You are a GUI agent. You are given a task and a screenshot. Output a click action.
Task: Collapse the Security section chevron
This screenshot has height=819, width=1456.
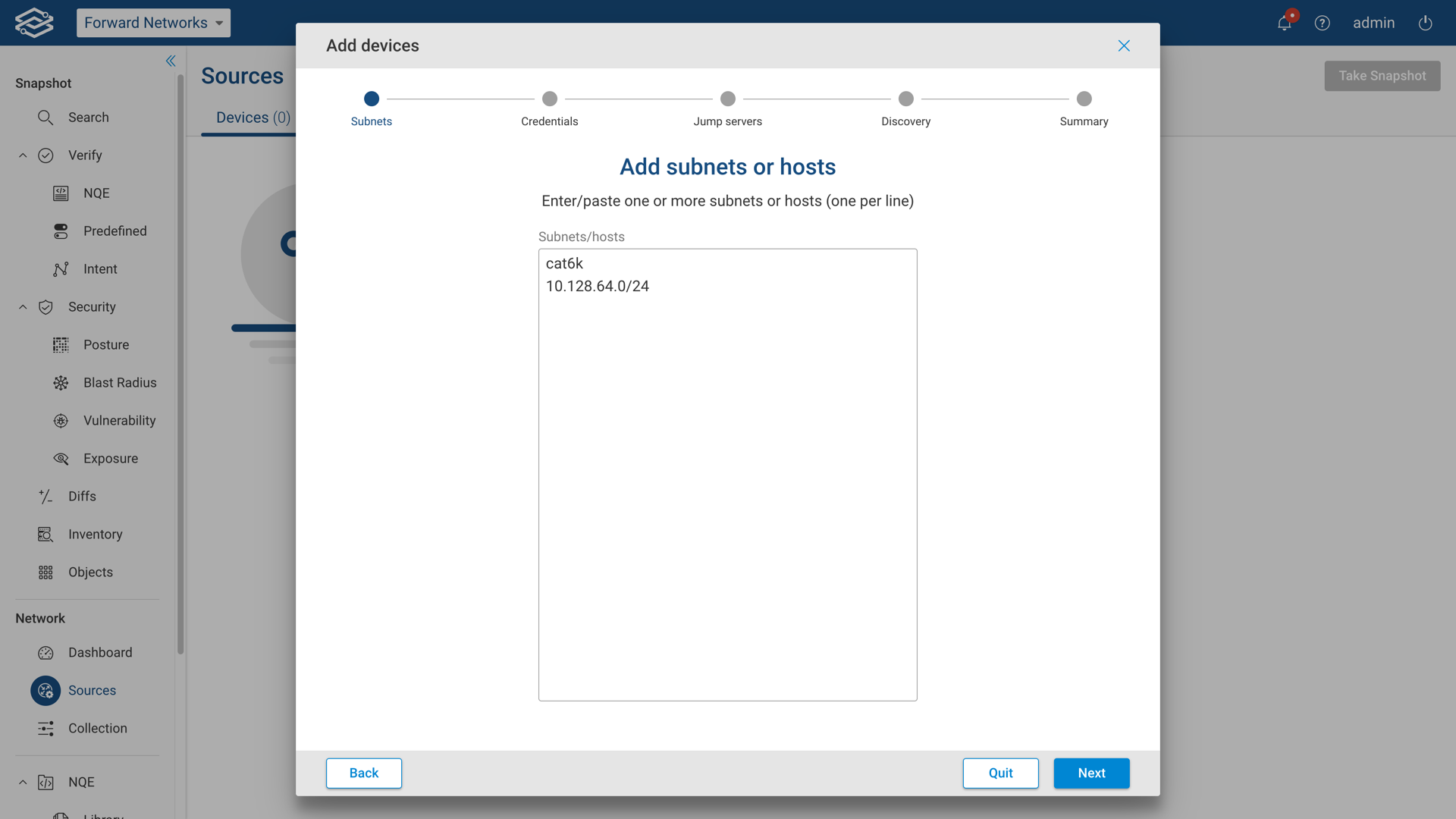click(x=23, y=307)
